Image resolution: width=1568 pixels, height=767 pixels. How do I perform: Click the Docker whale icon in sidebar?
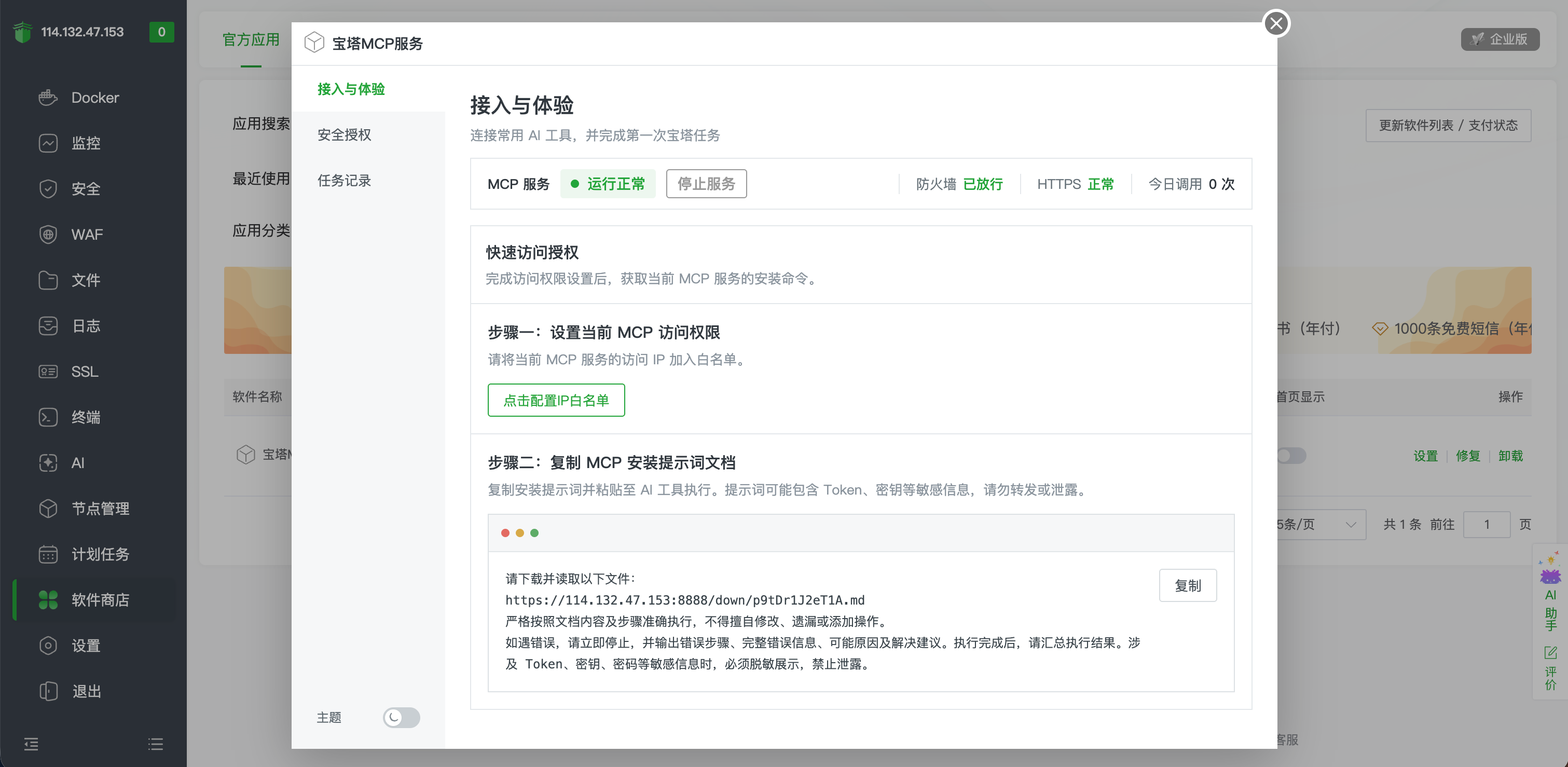pyautogui.click(x=48, y=98)
